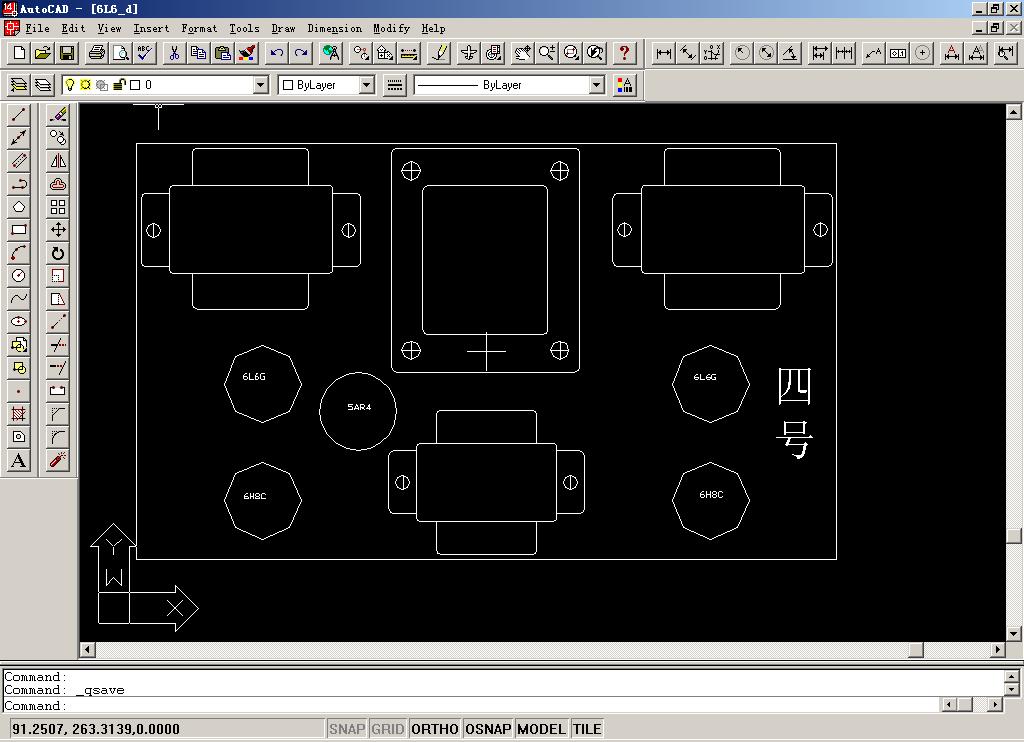Toggle GRID display in status bar
1024x742 pixels.
coord(388,729)
